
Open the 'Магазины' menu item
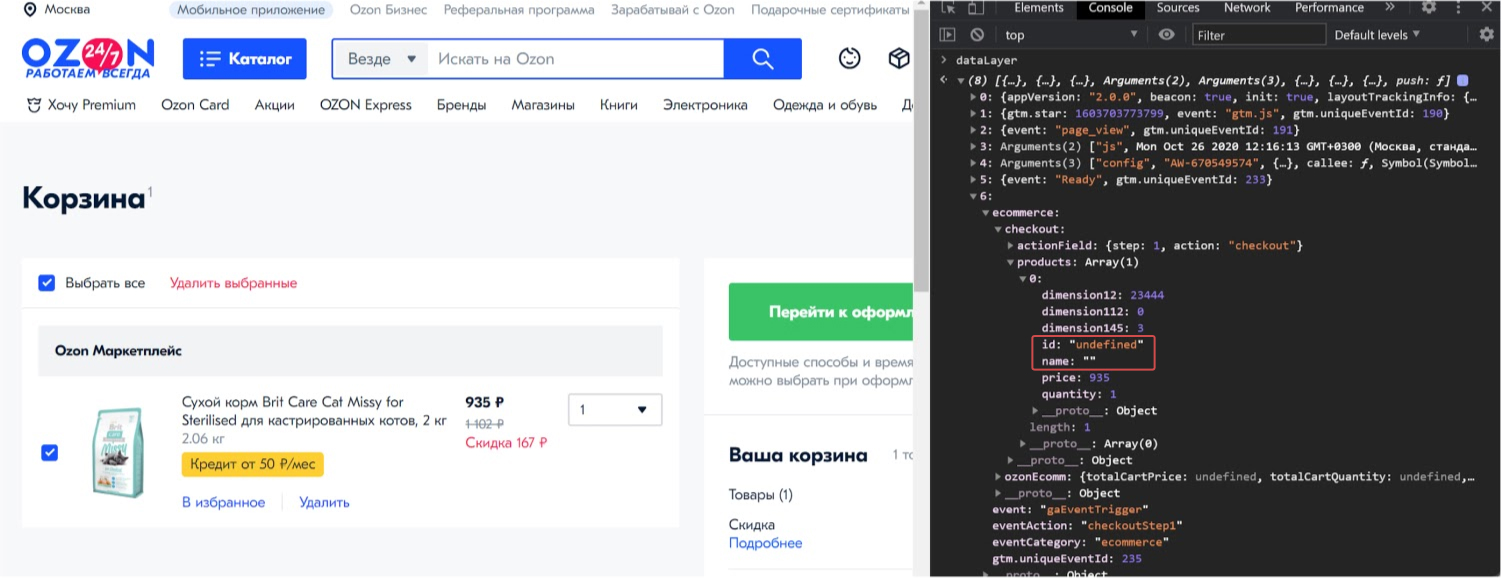(543, 105)
